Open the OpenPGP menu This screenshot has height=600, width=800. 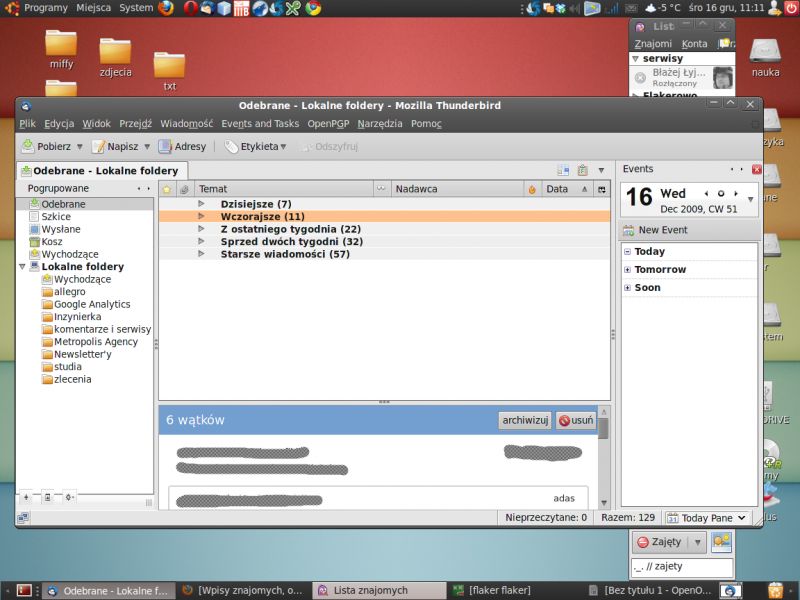click(x=328, y=123)
